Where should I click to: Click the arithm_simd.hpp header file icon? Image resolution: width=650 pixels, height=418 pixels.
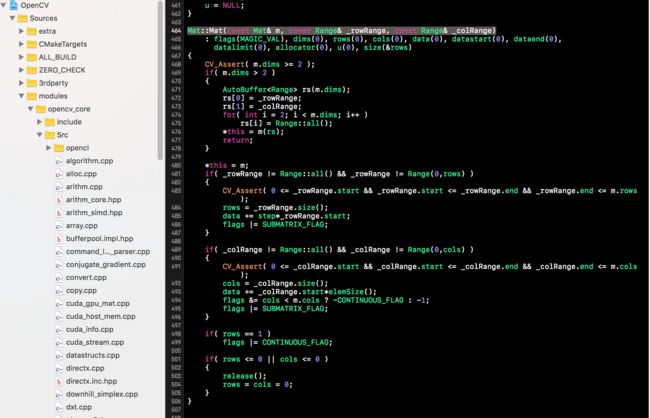pos(59,213)
